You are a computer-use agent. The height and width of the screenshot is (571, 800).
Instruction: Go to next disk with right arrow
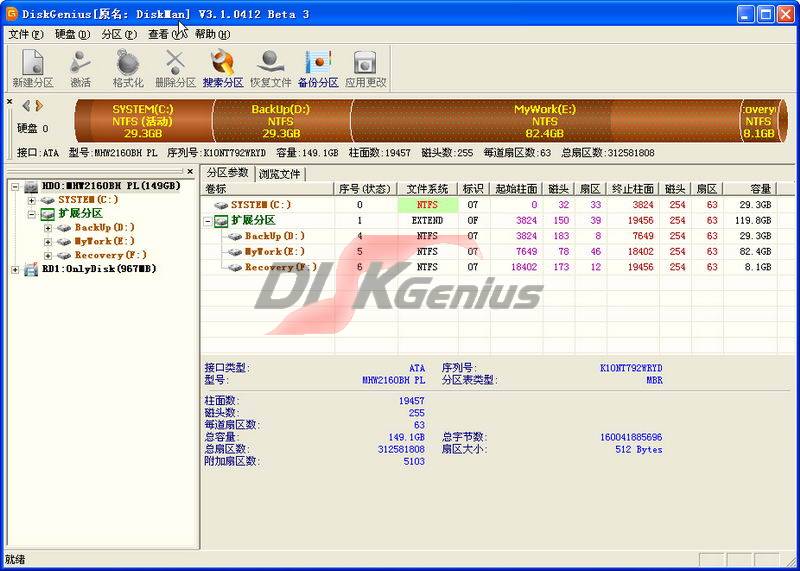coord(39,106)
